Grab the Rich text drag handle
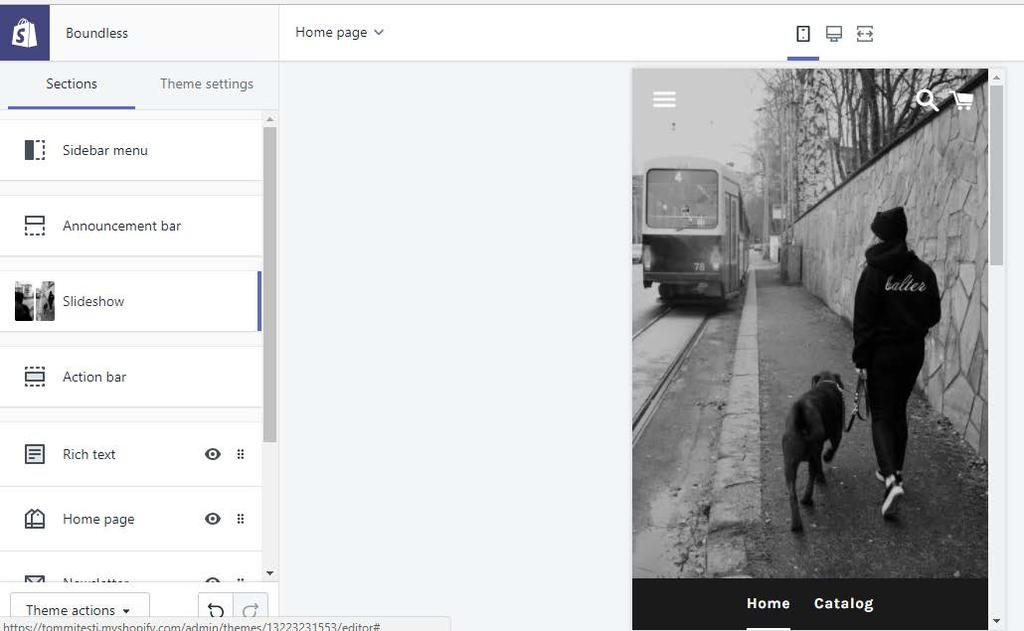This screenshot has width=1024, height=631. (240, 454)
